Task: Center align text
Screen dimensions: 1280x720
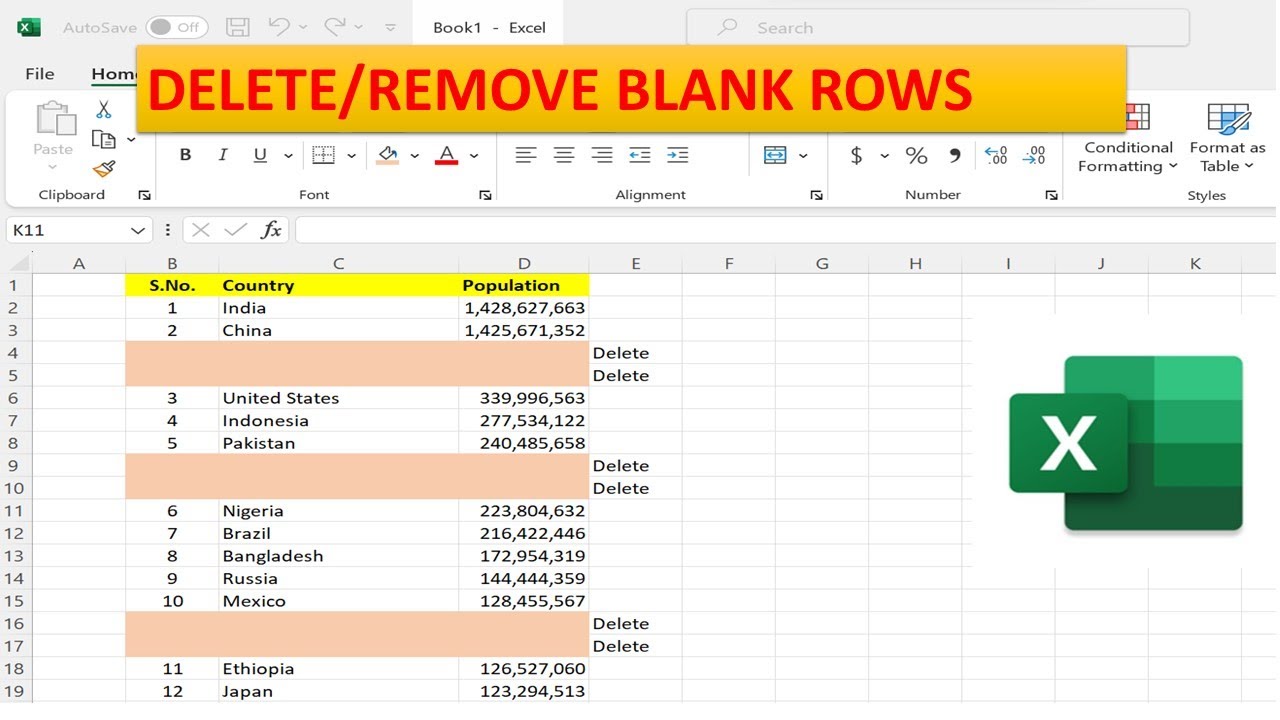Action: pos(564,155)
